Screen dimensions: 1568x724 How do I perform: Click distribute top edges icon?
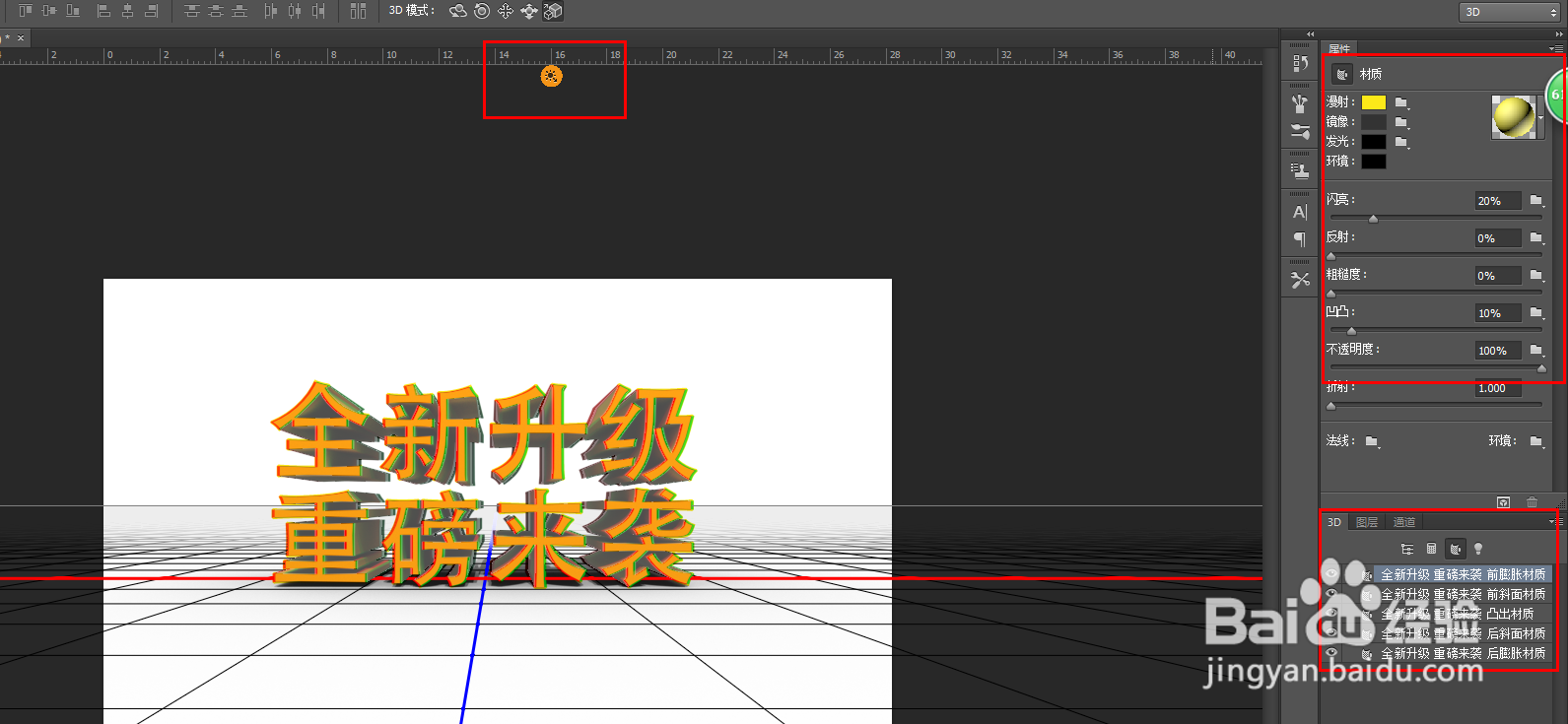pyautogui.click(x=192, y=11)
